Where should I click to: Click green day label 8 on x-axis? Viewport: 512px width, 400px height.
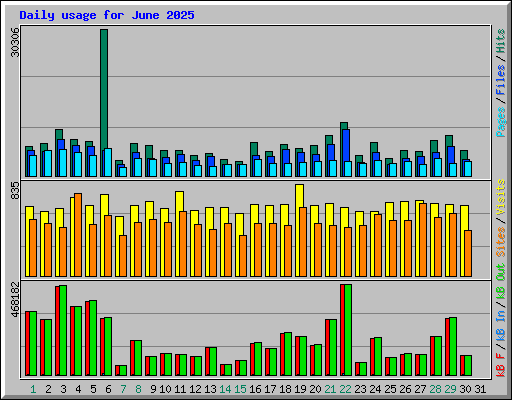(138, 389)
